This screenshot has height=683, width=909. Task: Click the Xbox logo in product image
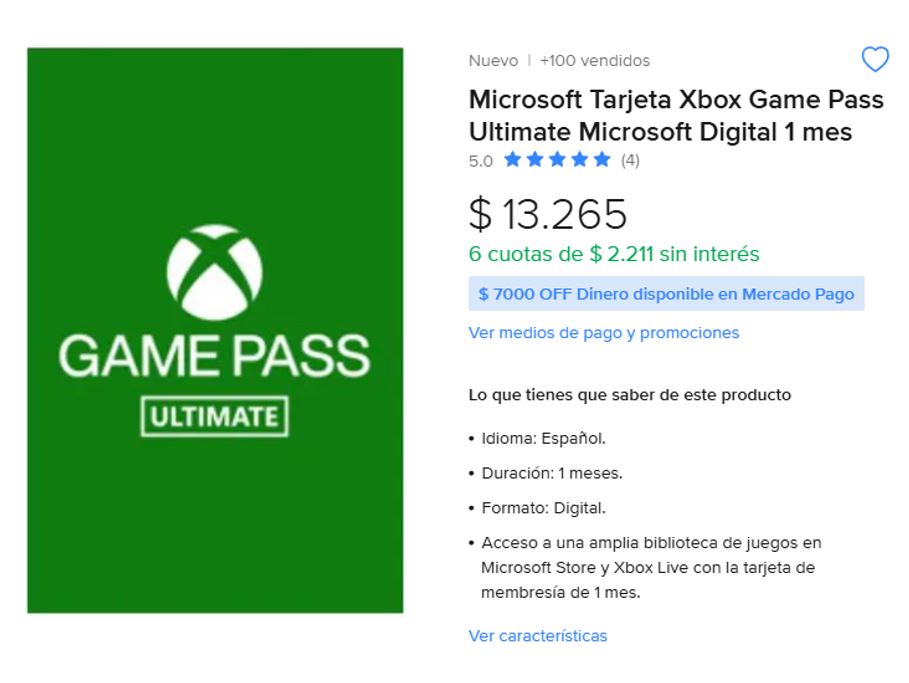(x=214, y=269)
